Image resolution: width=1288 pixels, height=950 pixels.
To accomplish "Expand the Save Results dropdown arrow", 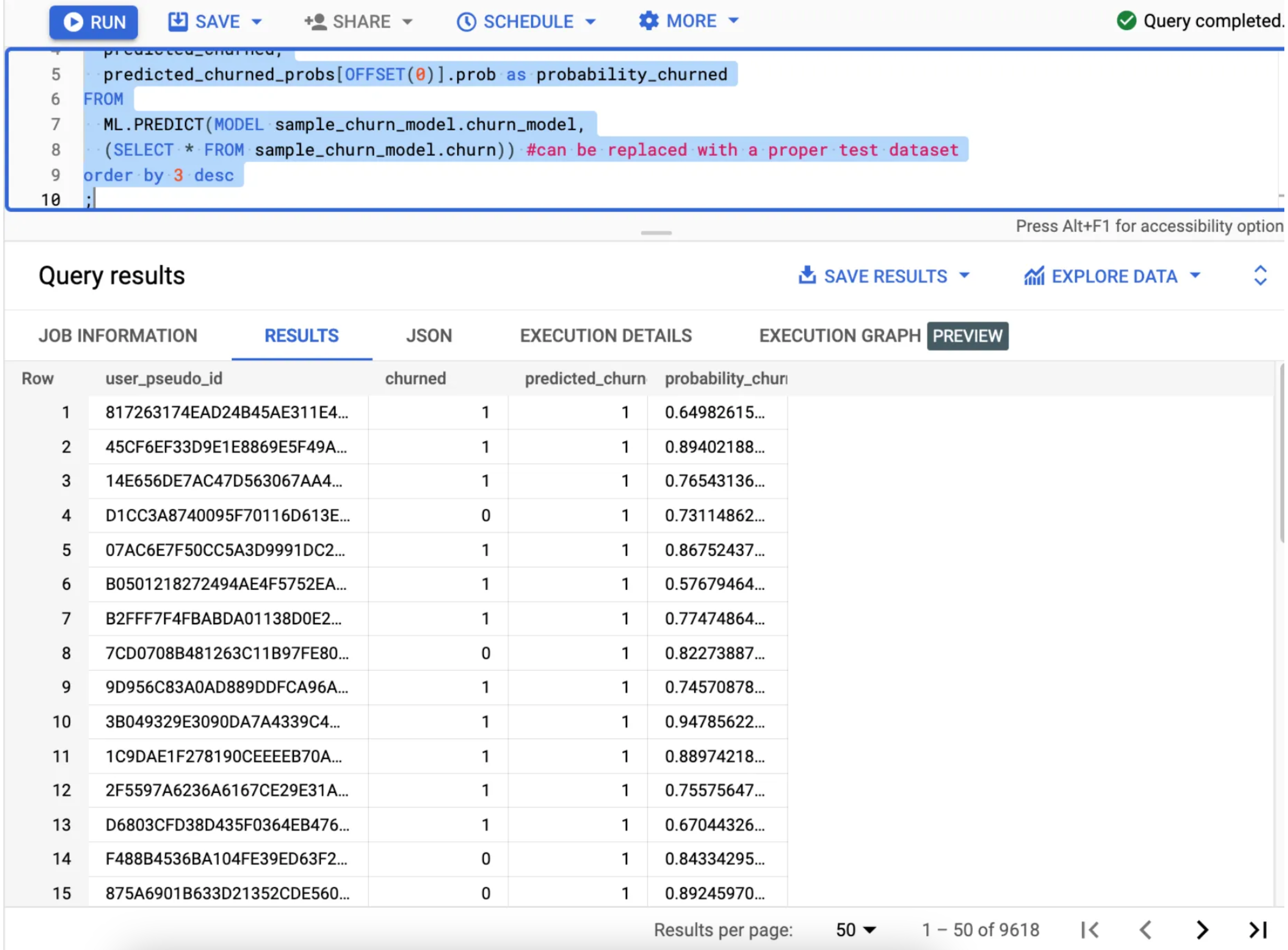I will click(964, 275).
